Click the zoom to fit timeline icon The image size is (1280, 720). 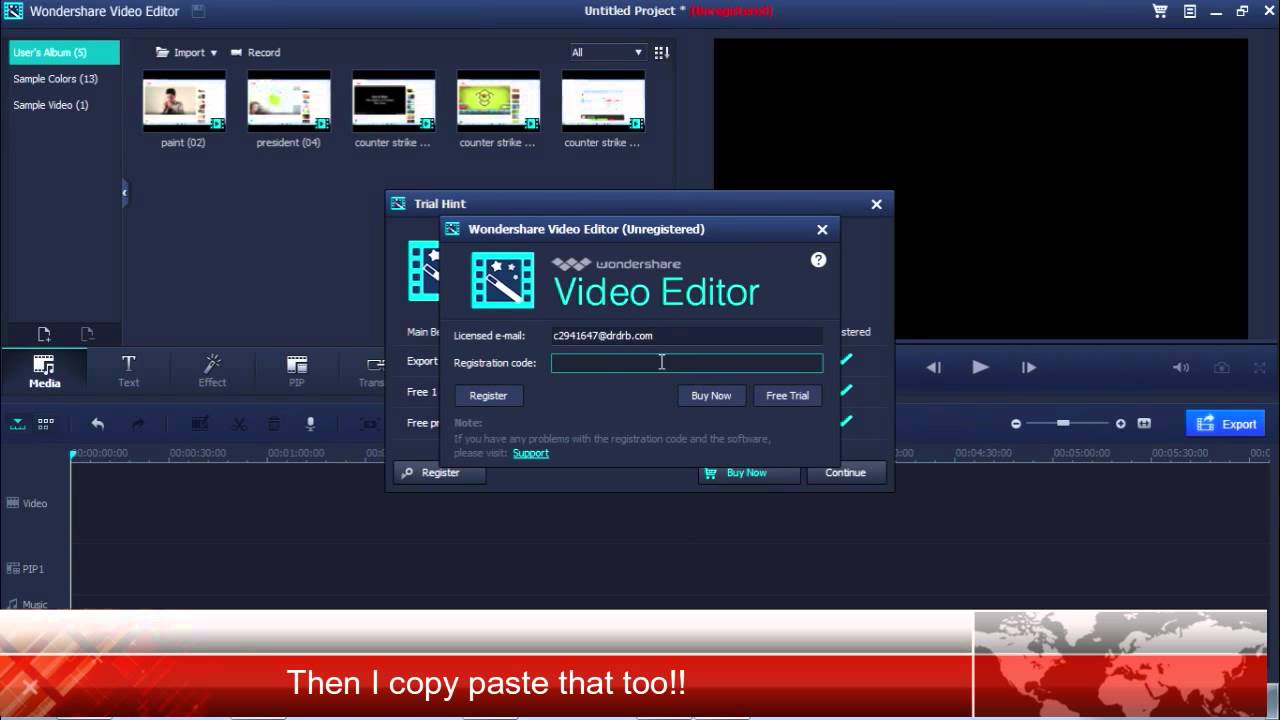[x=1144, y=424]
